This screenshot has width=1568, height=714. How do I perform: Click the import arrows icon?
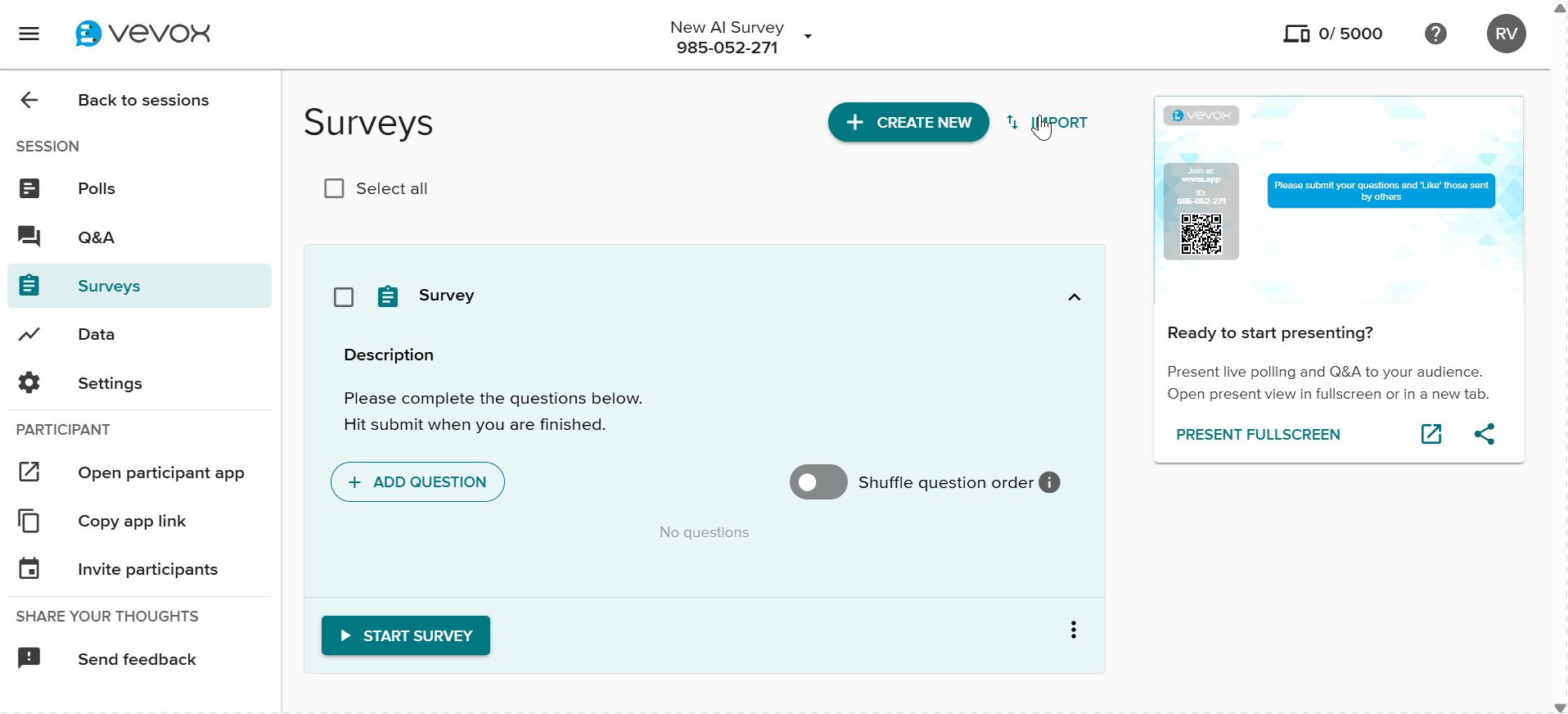coord(1012,122)
